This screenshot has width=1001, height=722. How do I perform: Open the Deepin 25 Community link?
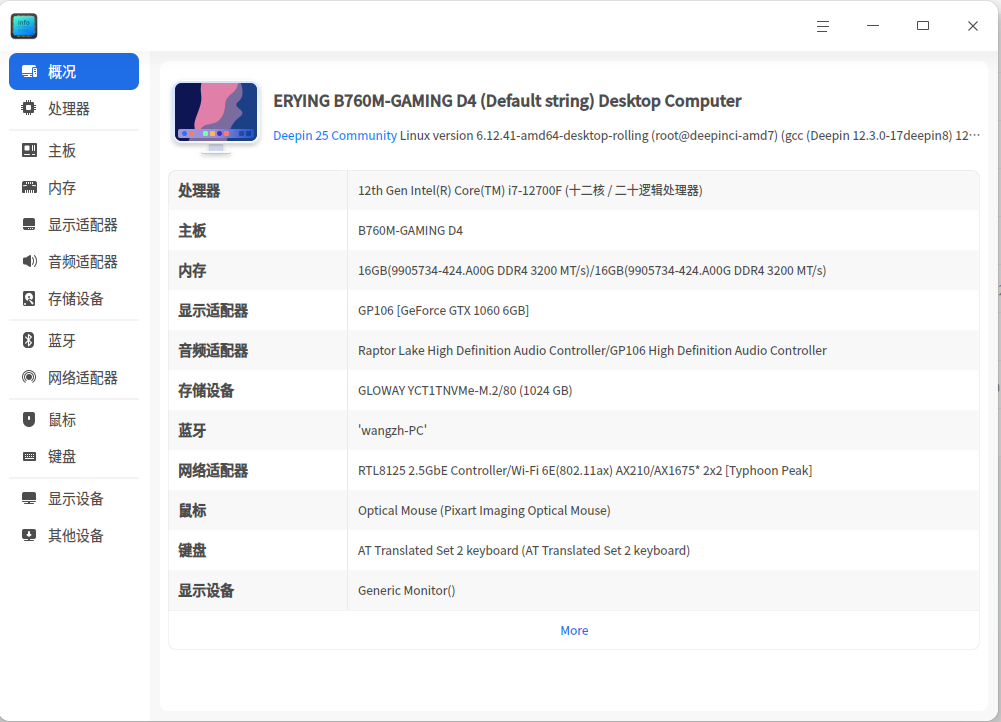point(335,136)
